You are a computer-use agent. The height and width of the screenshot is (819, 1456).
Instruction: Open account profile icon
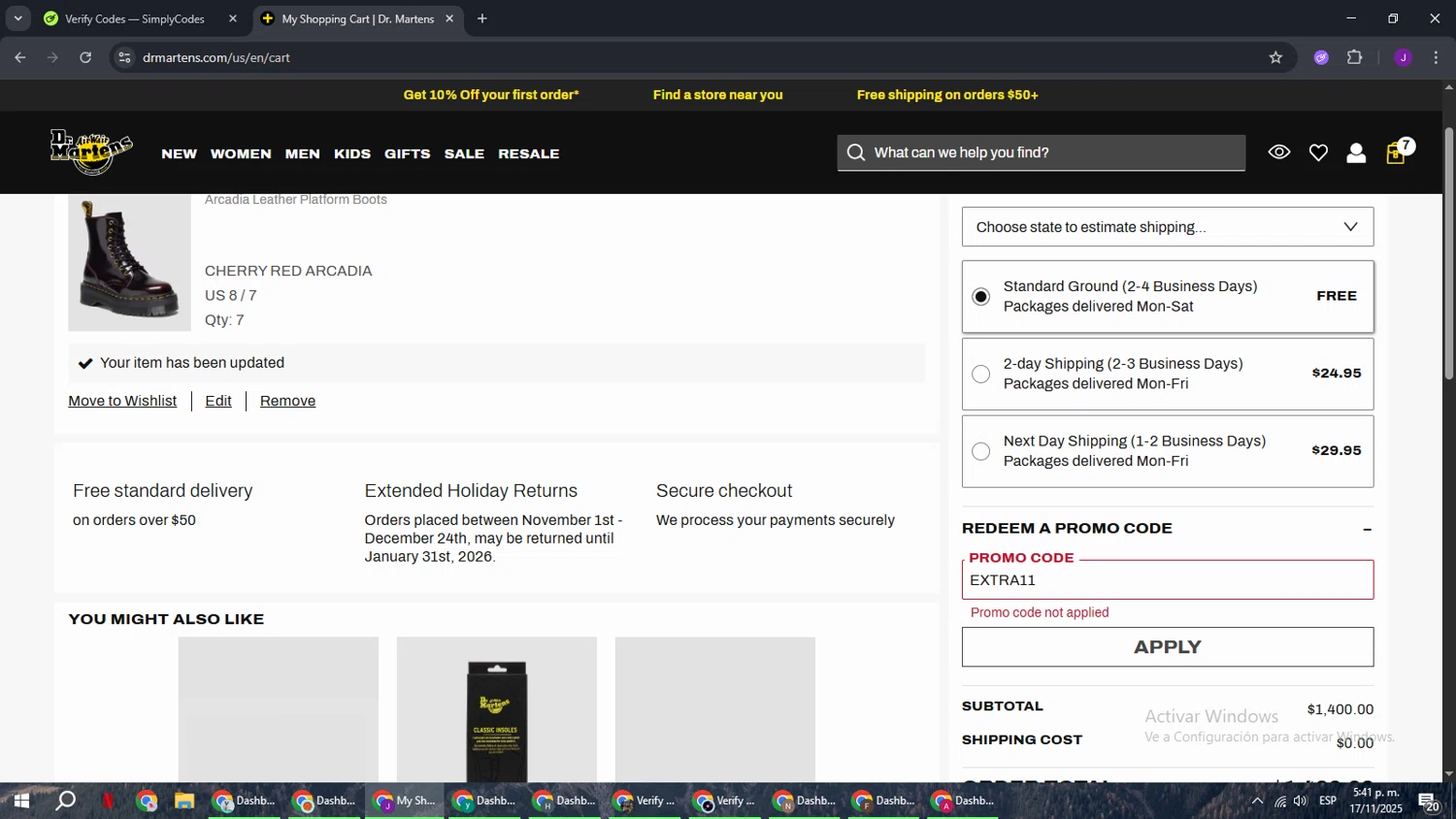point(1356,152)
